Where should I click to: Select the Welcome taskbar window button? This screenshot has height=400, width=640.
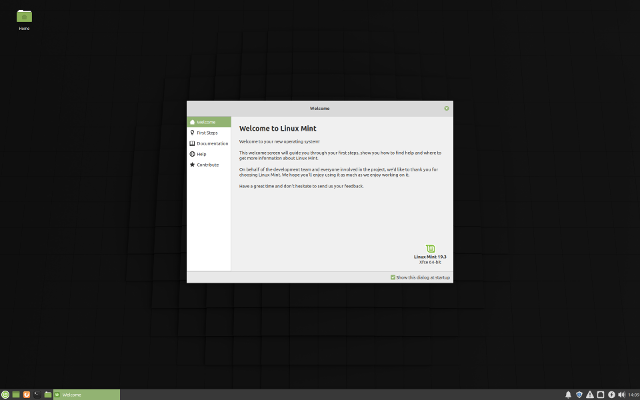[x=87, y=395]
